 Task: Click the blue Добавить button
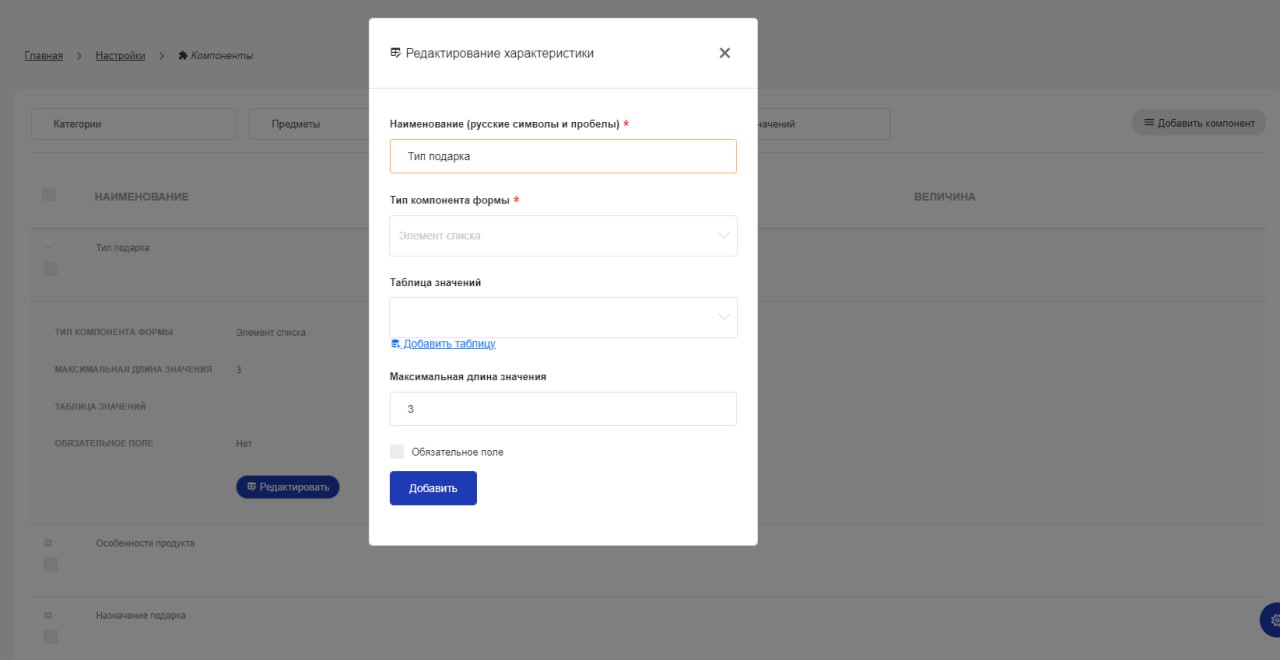(433, 488)
